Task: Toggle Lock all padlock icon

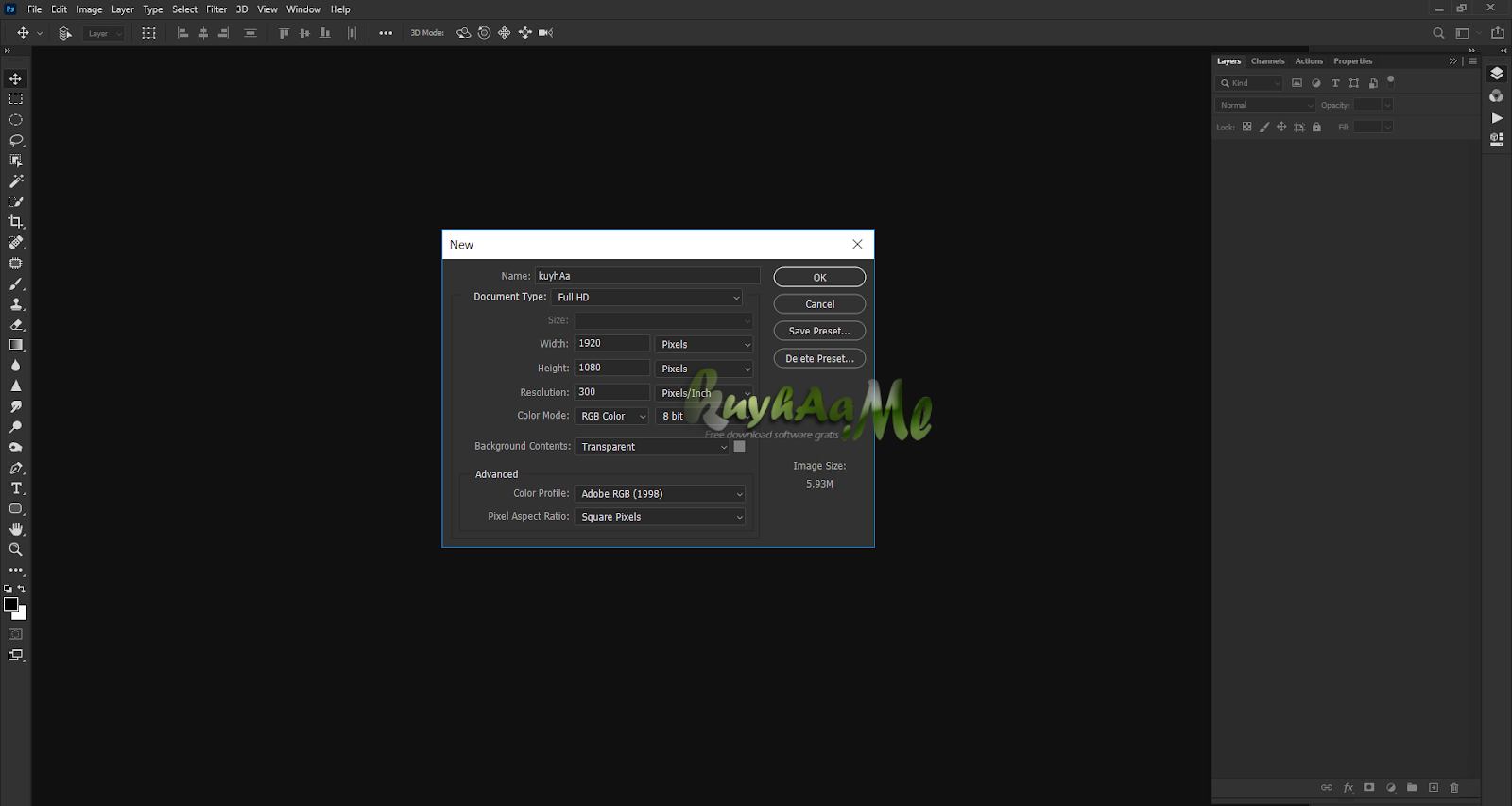Action: tap(1316, 127)
